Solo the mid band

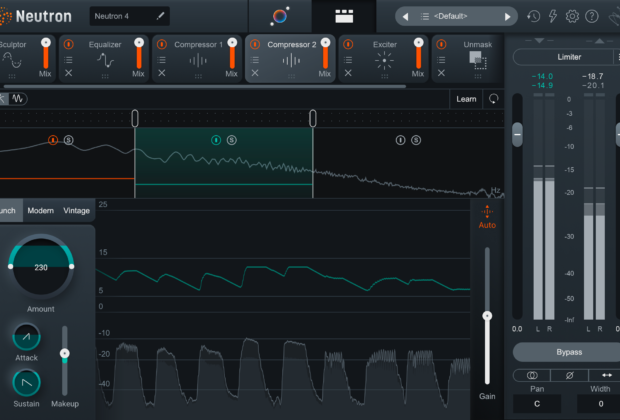click(x=232, y=140)
